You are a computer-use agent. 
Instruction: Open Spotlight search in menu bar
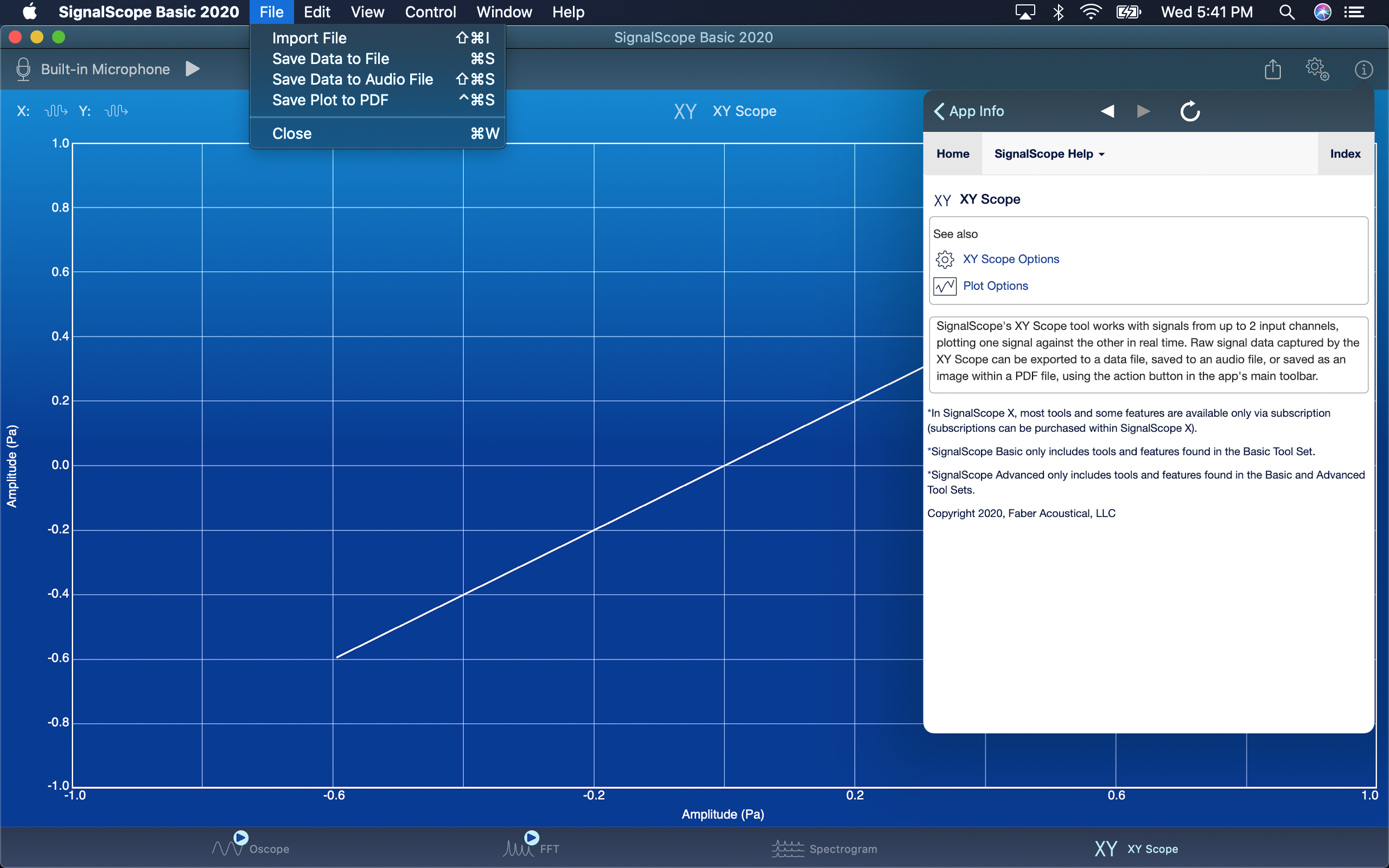(1287, 12)
